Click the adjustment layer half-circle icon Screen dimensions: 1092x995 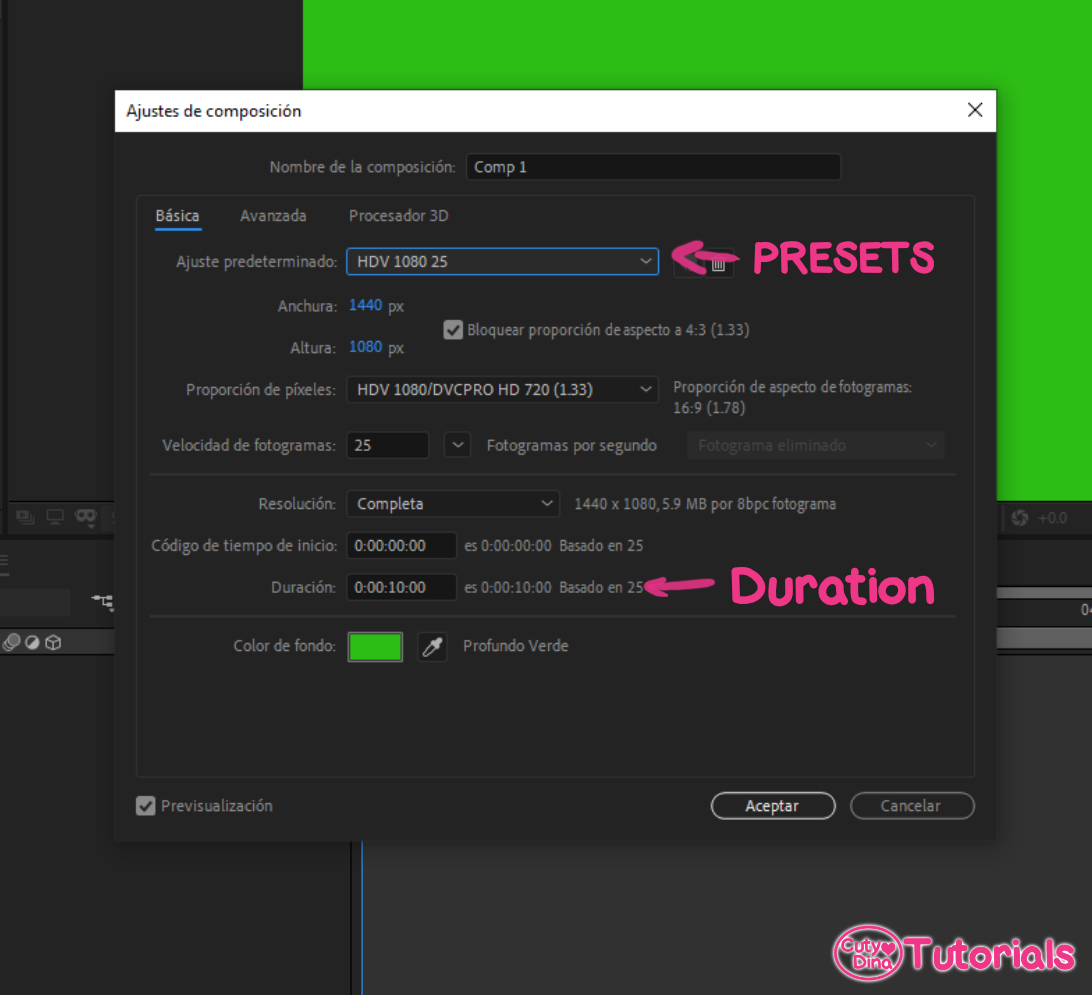(x=32, y=643)
